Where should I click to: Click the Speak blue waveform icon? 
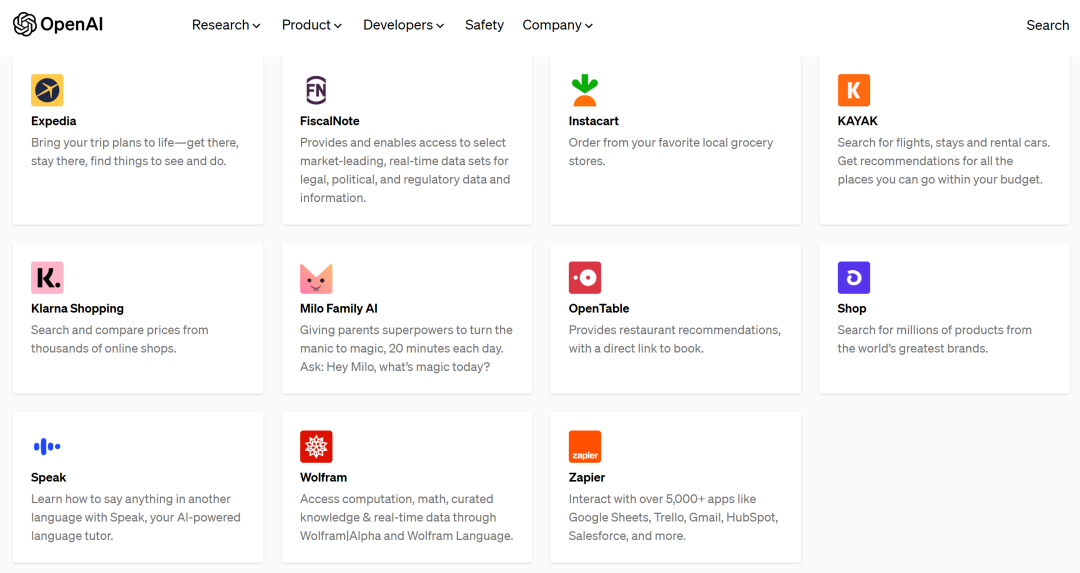[47, 447]
